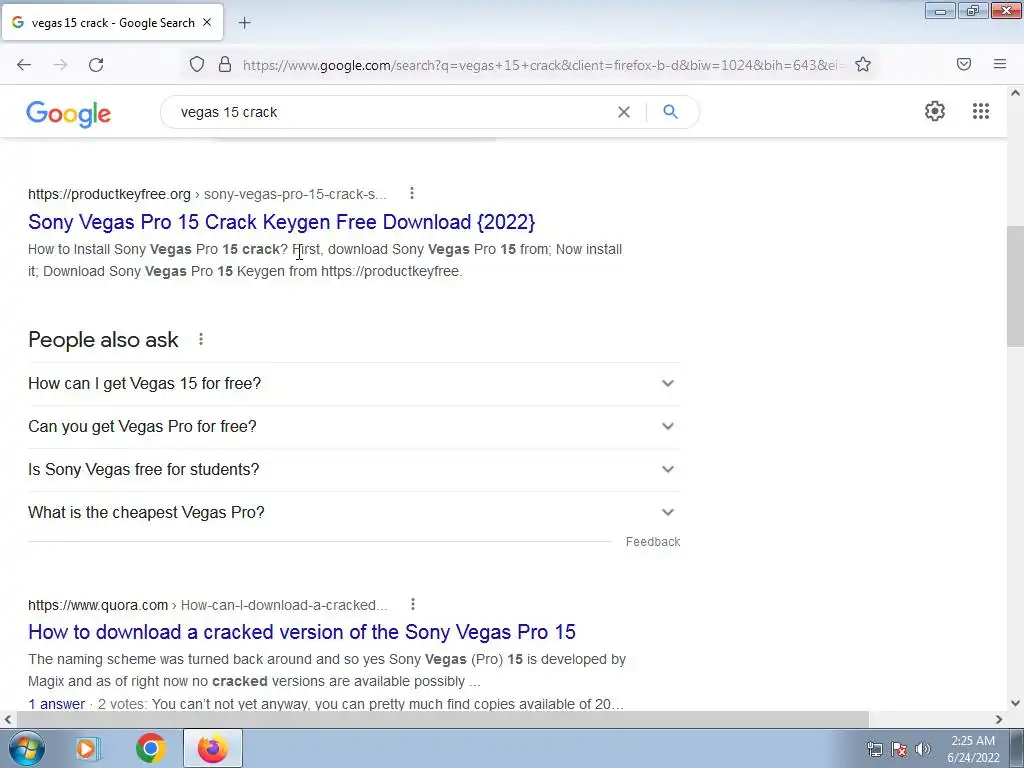Select the Firefox taskbar button

coord(213,748)
